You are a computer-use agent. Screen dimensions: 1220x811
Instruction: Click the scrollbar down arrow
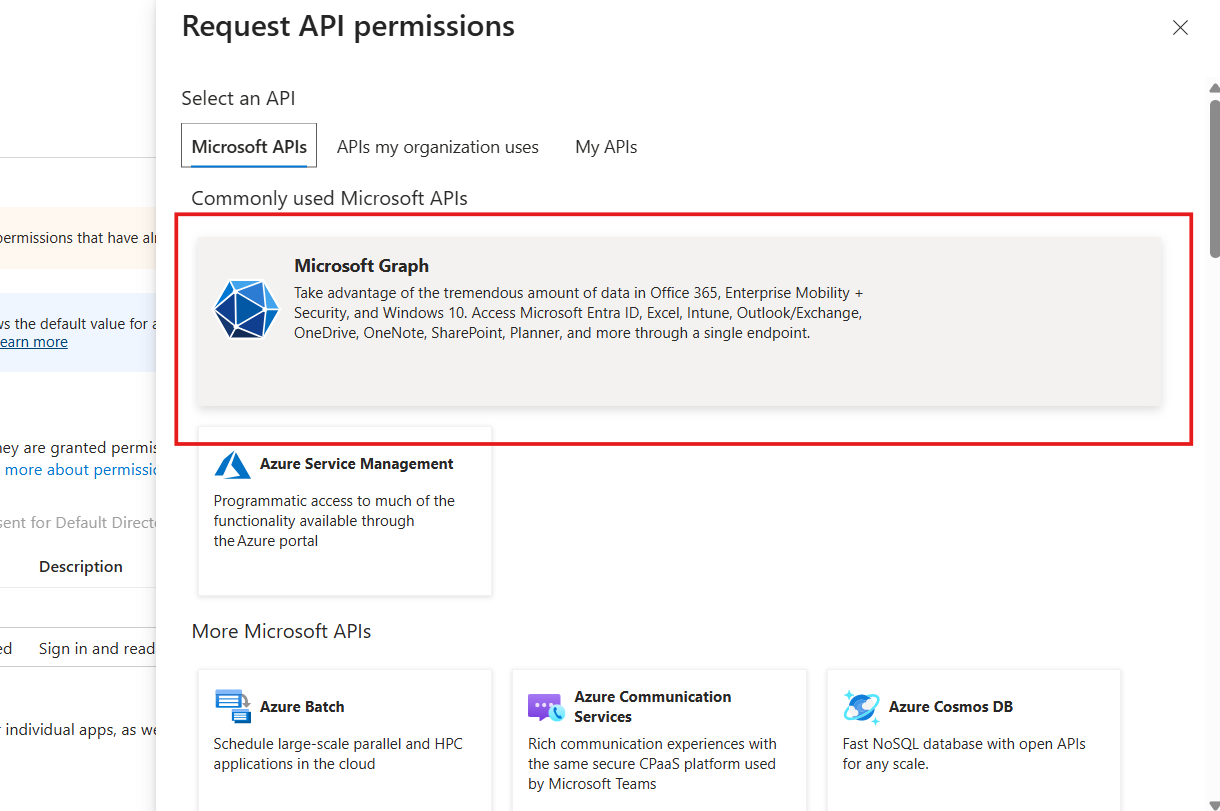[1214, 804]
